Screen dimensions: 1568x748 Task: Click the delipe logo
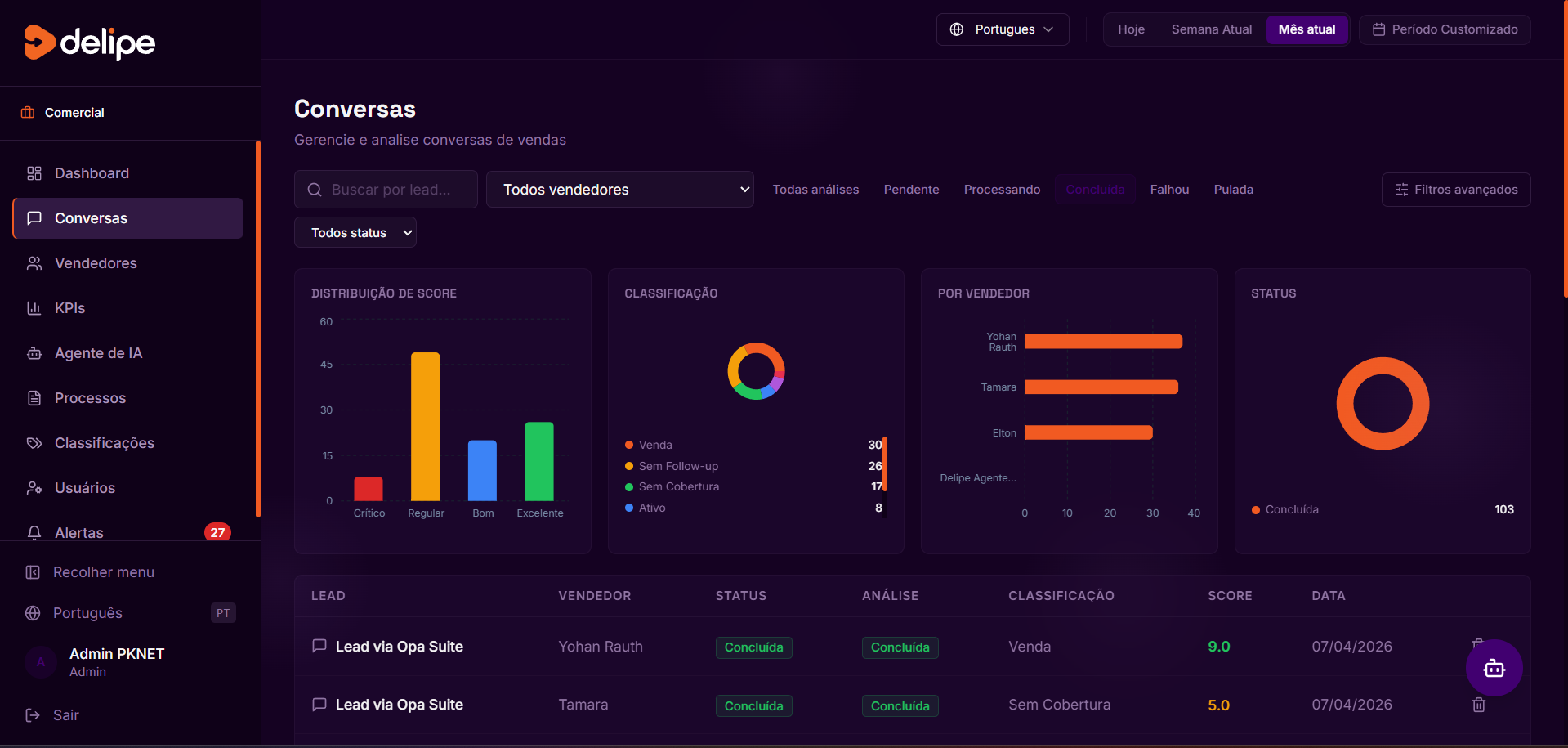click(90, 43)
